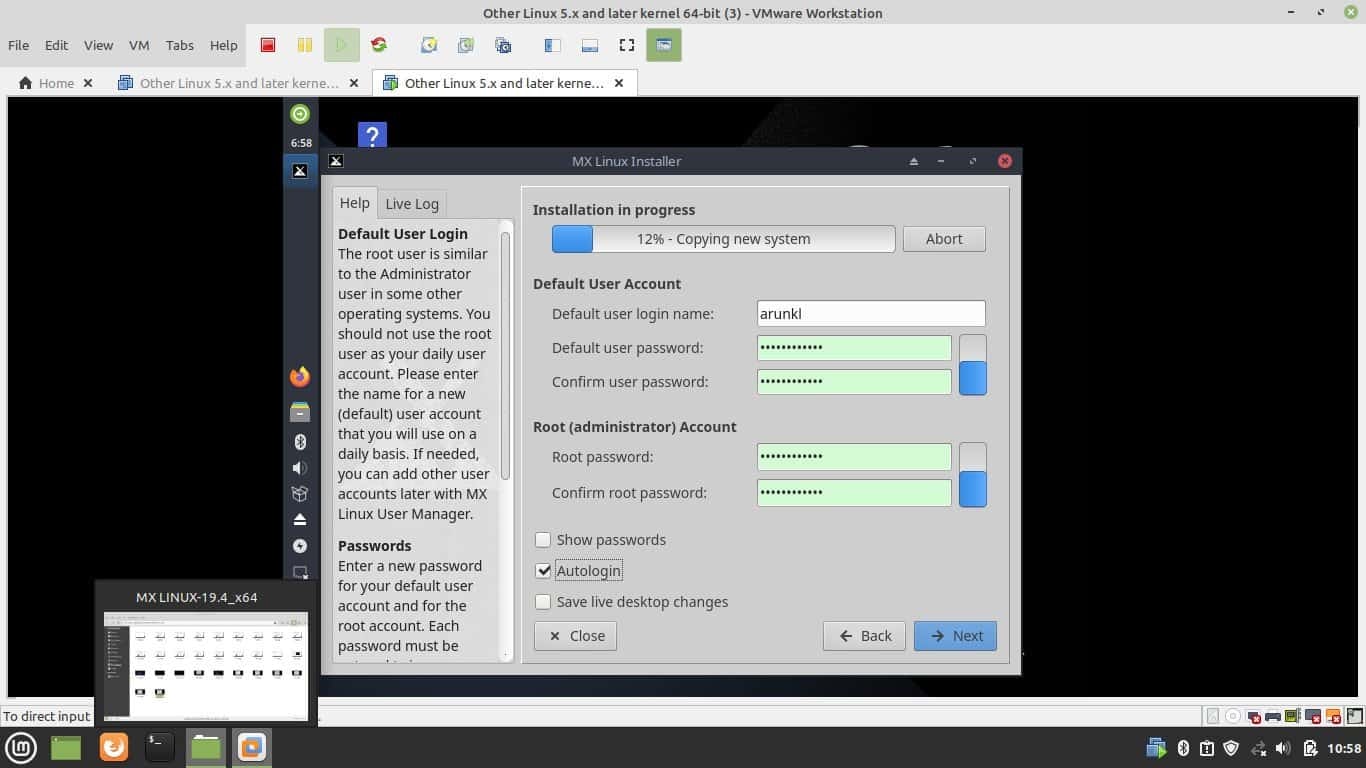Click the Unity/console view icon in VMware toolbar
1366x768 pixels.
coord(664,45)
